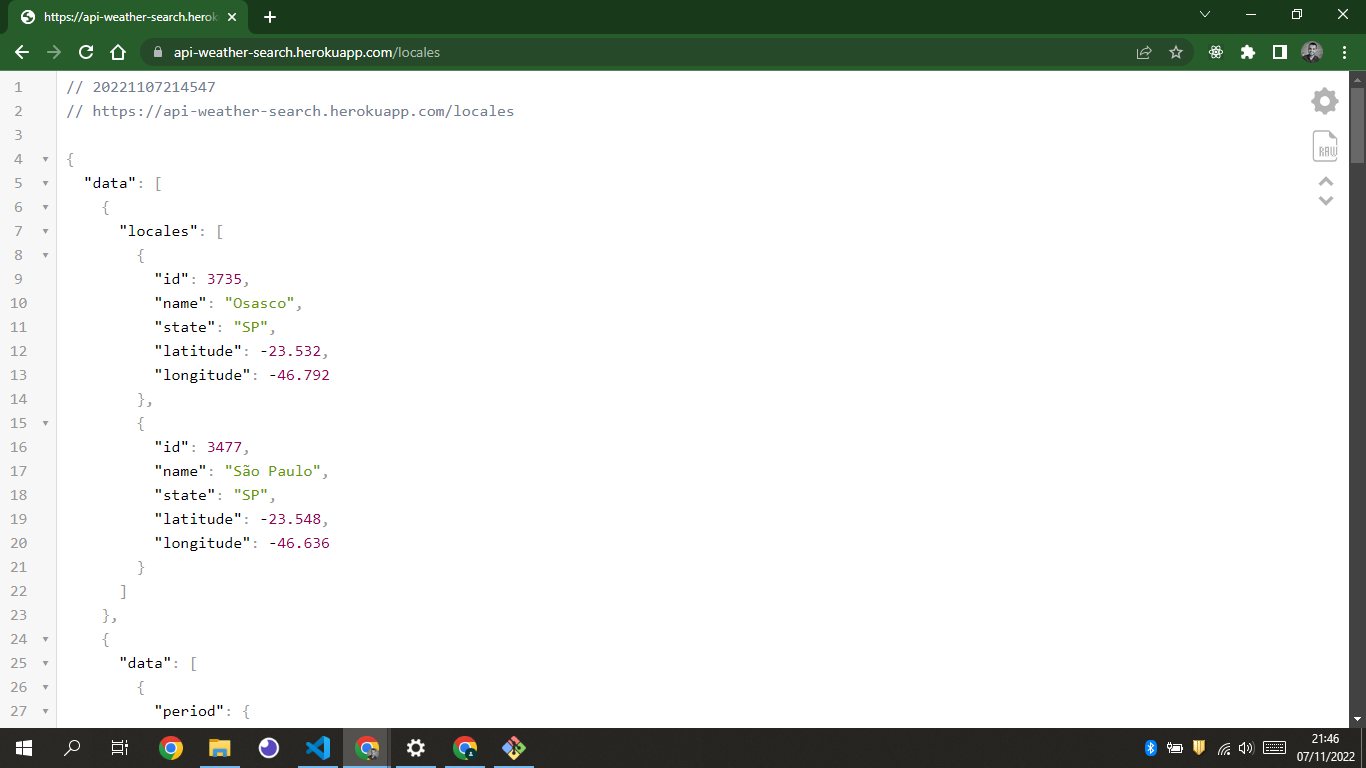View the RAW JSON output
The width and height of the screenshot is (1366, 768).
click(x=1325, y=146)
